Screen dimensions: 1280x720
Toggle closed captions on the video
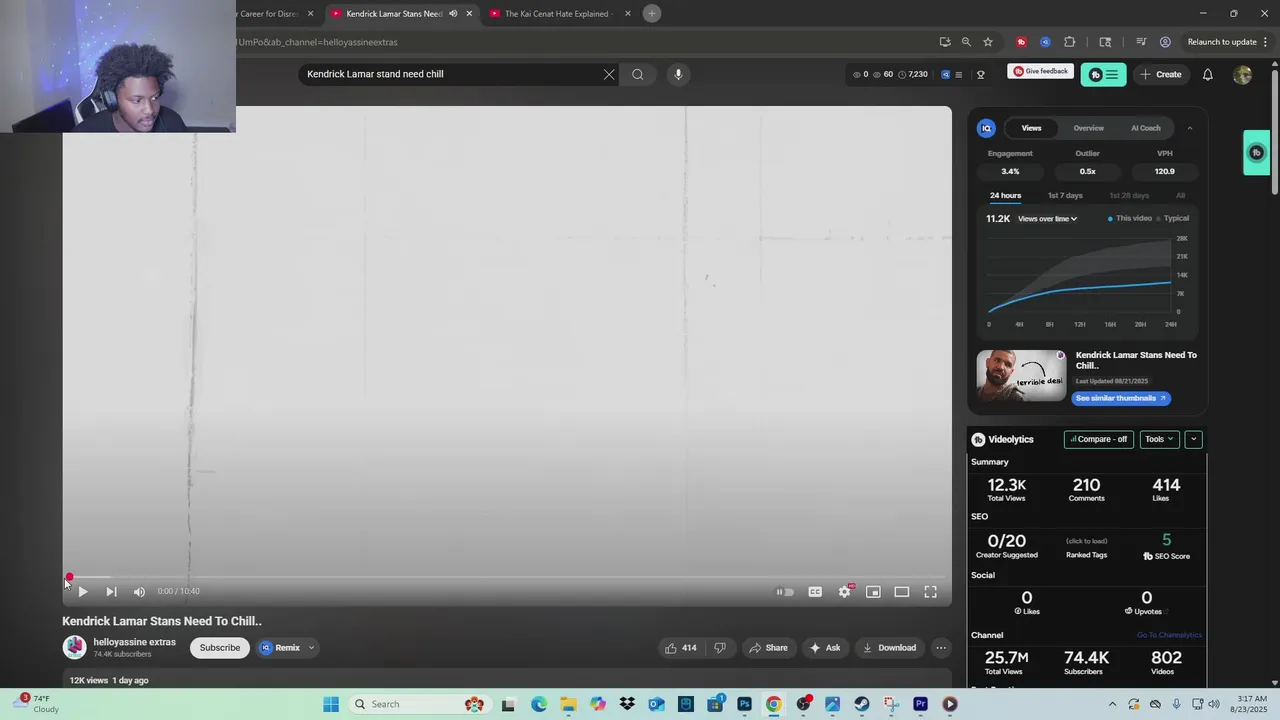pos(815,592)
